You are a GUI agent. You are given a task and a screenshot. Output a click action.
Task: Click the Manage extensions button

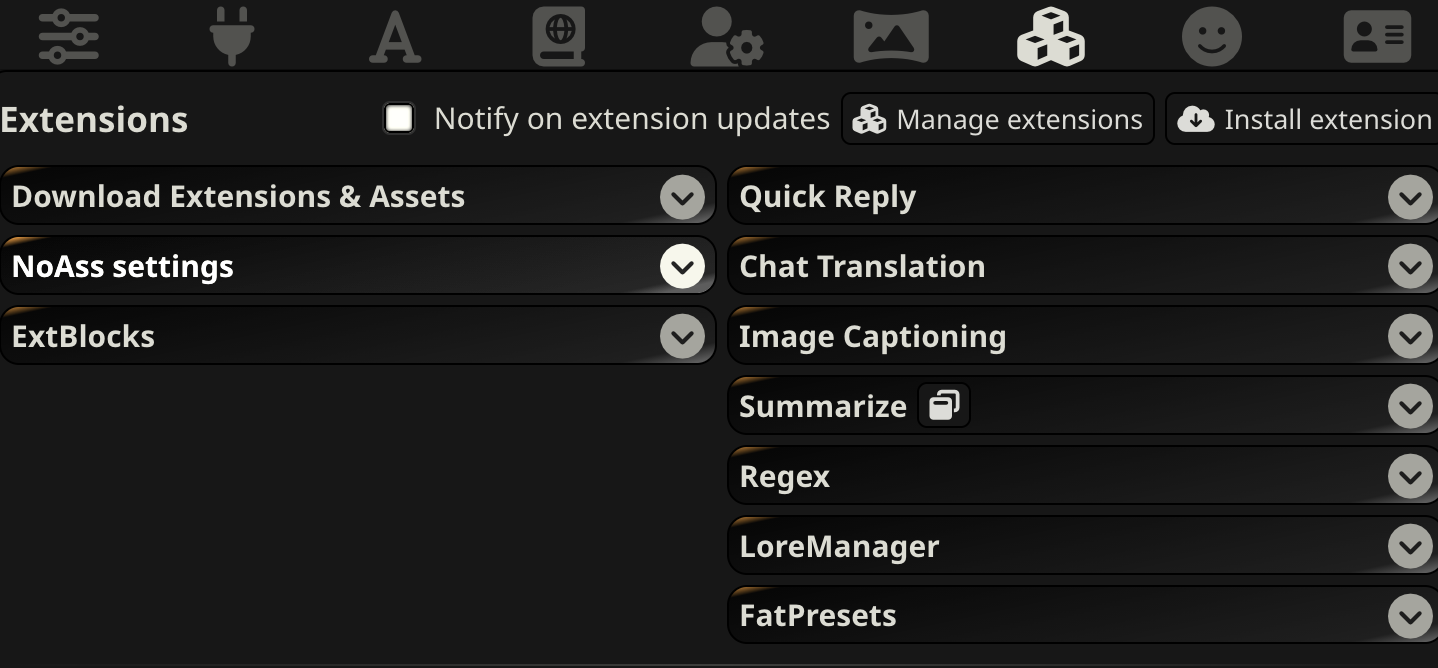click(x=997, y=120)
